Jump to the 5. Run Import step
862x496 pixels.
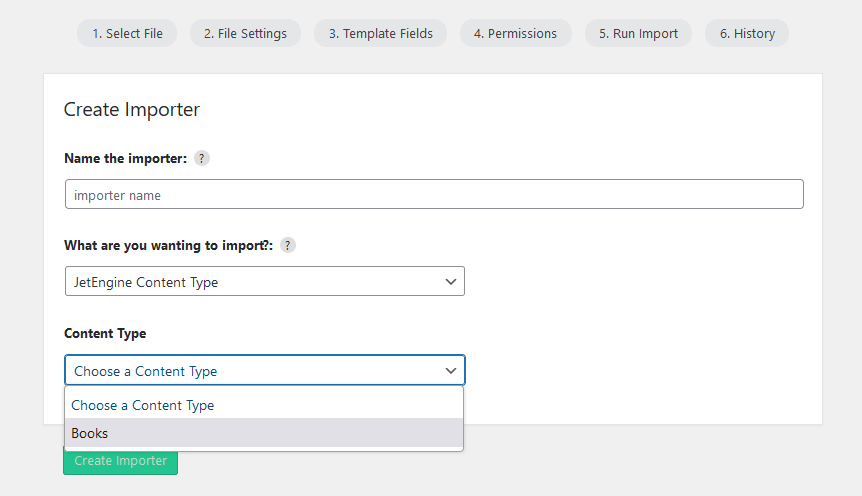638,34
